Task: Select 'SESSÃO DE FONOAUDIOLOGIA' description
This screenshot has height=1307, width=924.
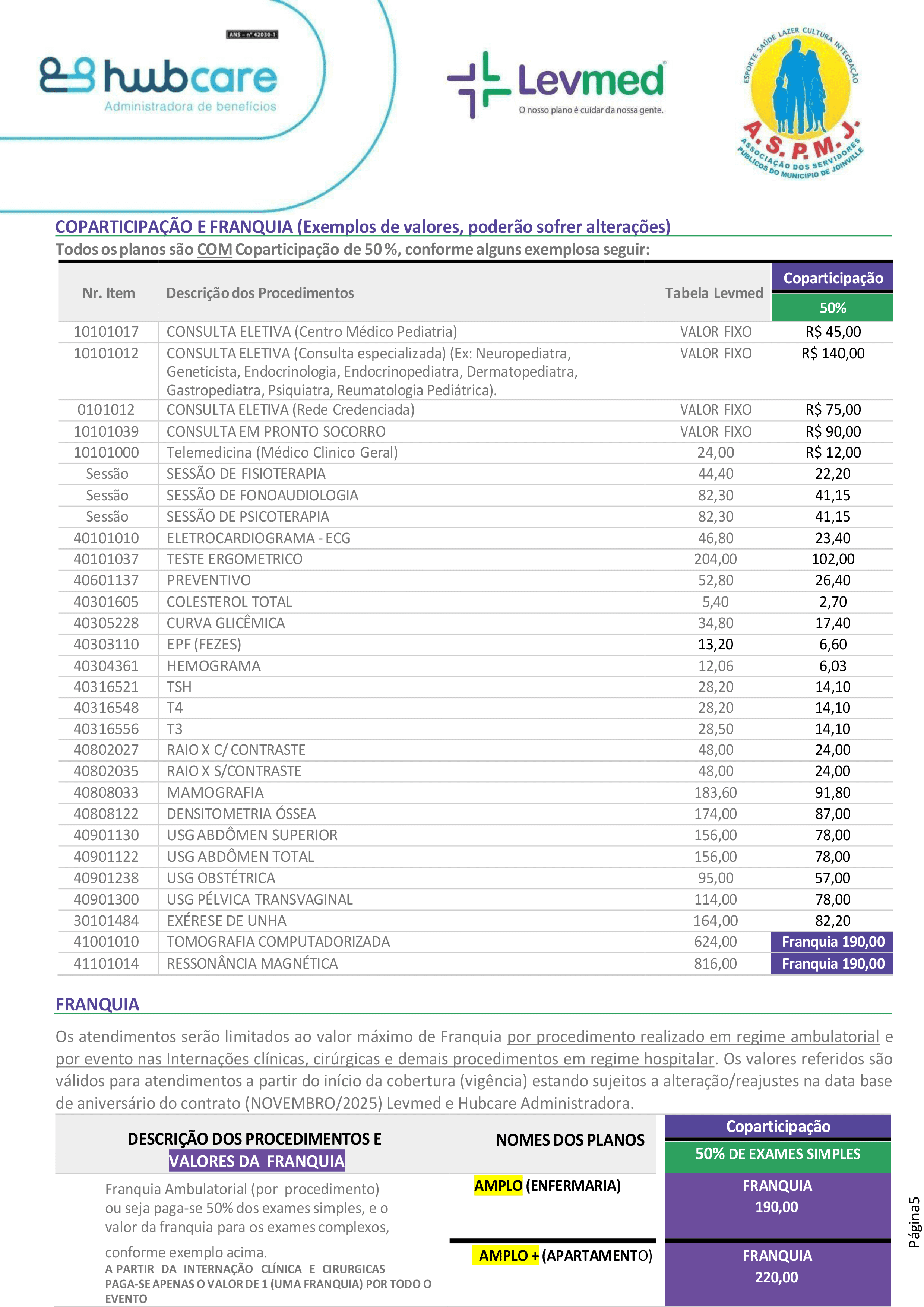Action: tap(262, 495)
